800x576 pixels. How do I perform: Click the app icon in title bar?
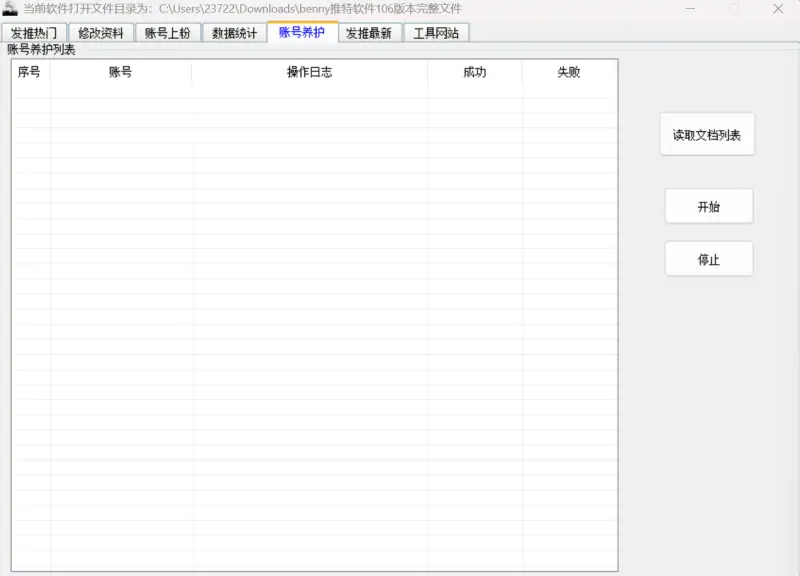click(10, 9)
